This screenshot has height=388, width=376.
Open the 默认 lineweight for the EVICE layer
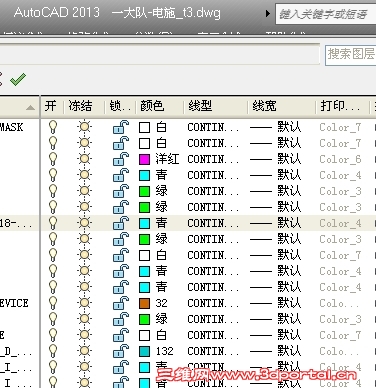(x=276, y=303)
